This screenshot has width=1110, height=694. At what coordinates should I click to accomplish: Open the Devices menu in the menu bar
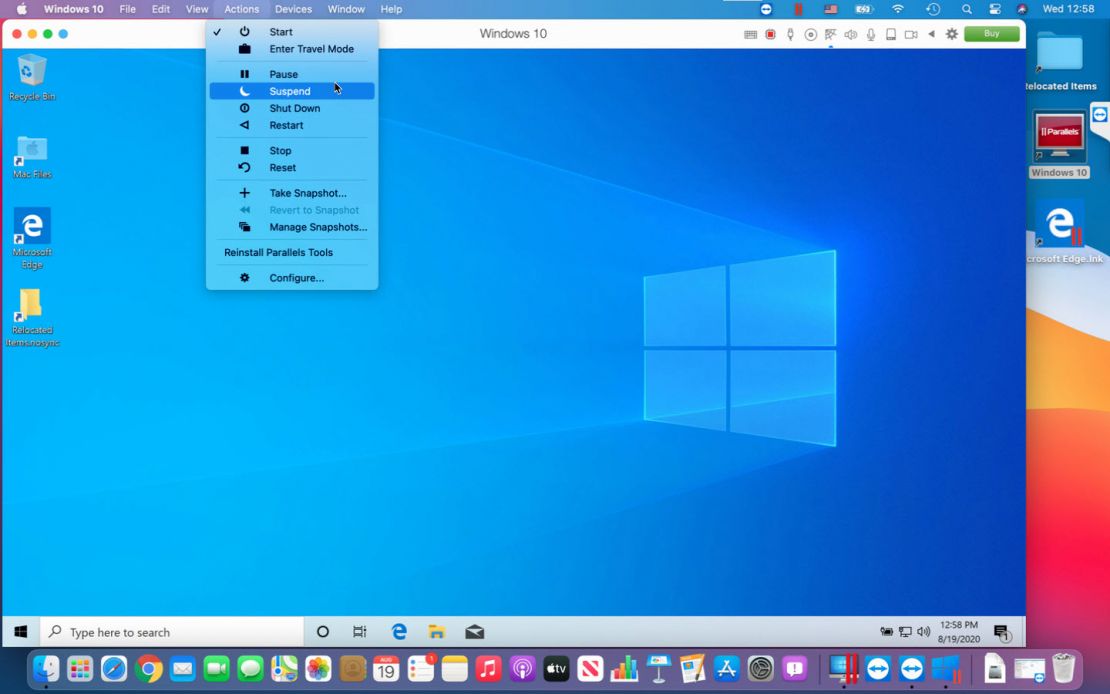pyautogui.click(x=293, y=9)
